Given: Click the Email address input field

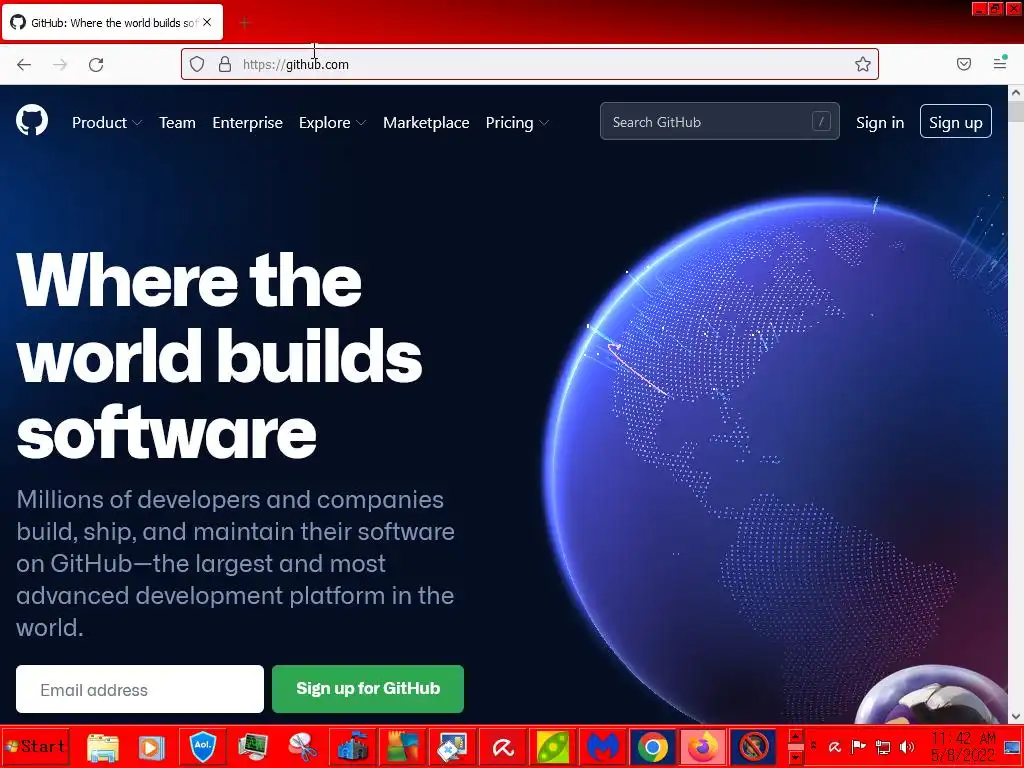Looking at the screenshot, I should (x=140, y=689).
